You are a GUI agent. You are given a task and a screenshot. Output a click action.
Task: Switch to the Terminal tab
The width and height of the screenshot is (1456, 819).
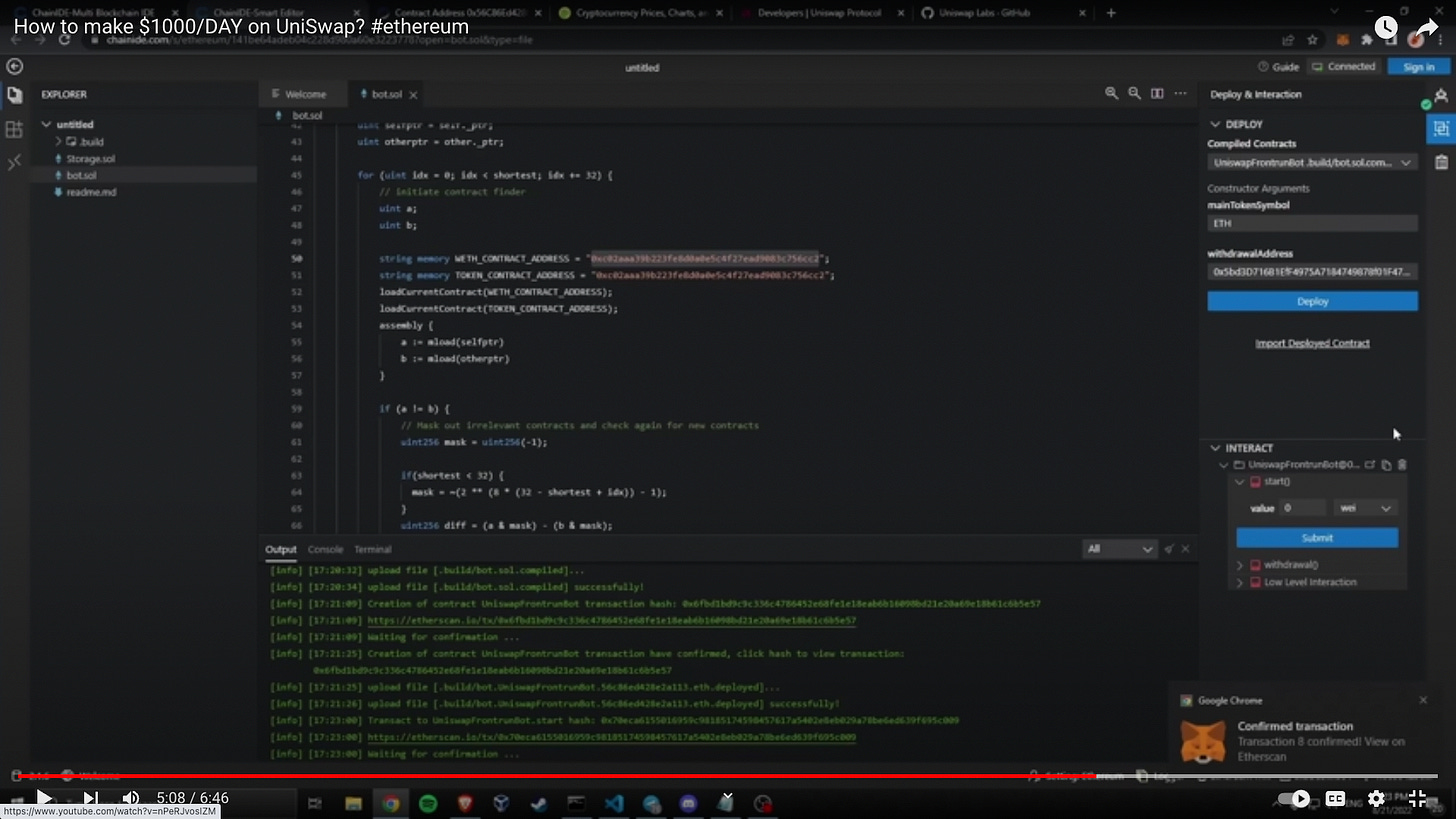click(x=373, y=549)
